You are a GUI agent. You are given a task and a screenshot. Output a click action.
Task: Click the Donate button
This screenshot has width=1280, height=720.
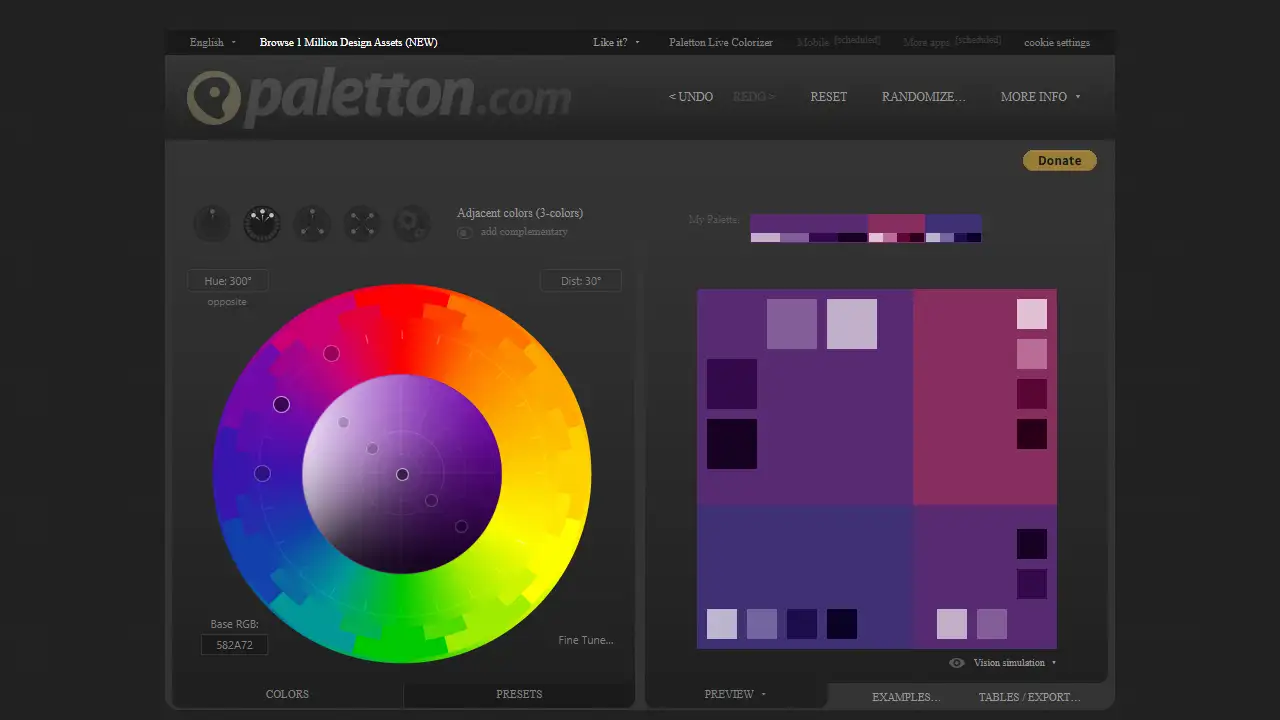click(x=1059, y=160)
